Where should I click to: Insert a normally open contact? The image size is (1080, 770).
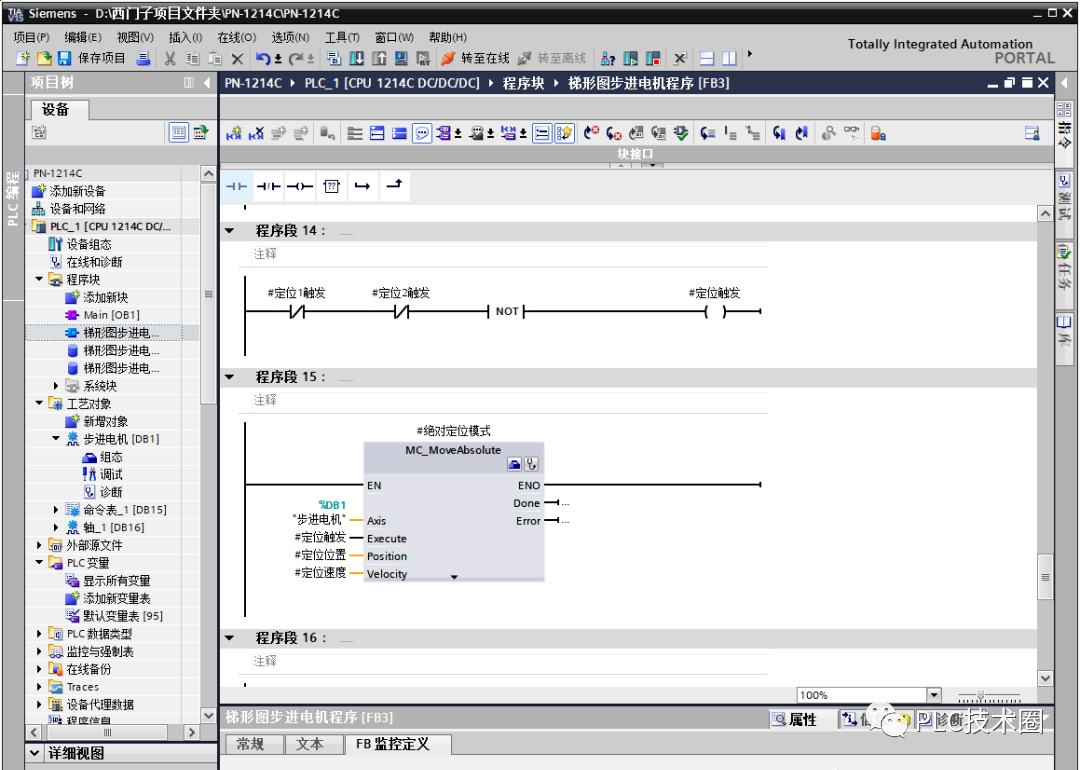click(236, 186)
